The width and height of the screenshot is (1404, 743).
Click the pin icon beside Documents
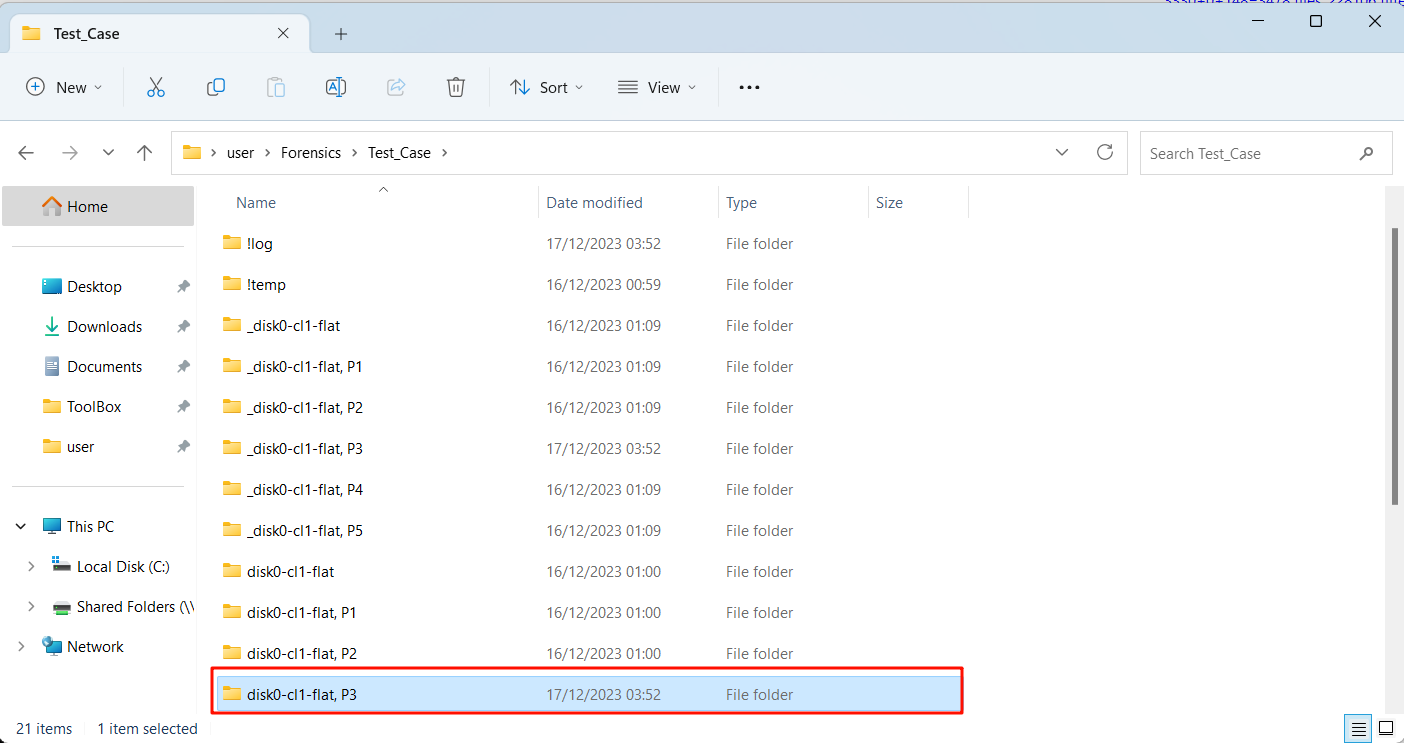183,367
